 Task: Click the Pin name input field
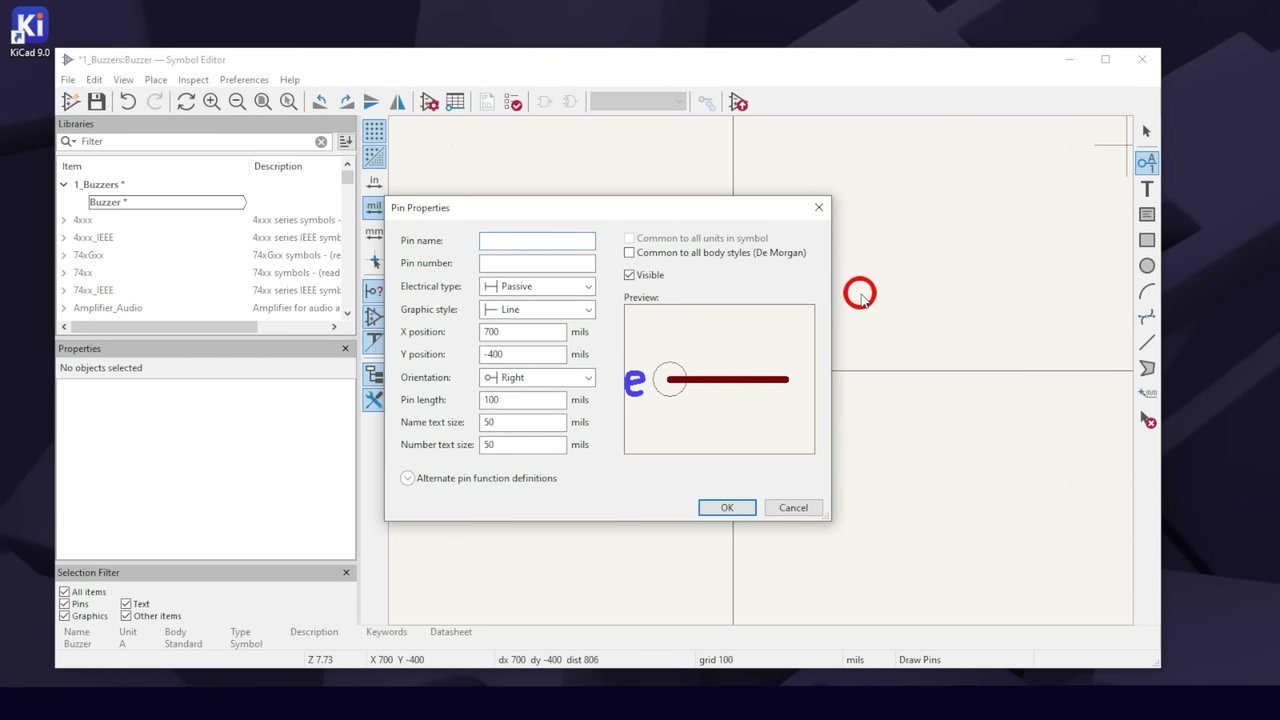[x=537, y=241]
